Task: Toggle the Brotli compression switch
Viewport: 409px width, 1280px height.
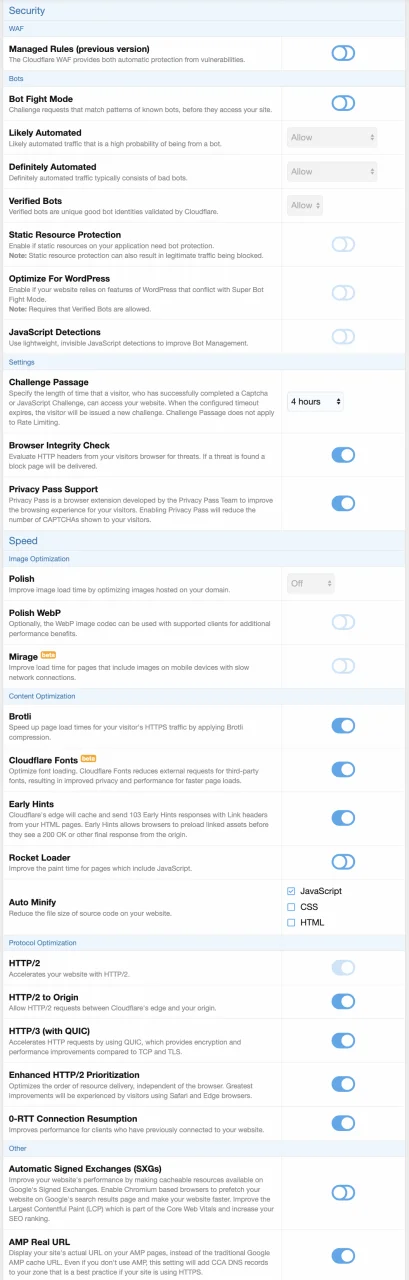Action: coord(343,725)
